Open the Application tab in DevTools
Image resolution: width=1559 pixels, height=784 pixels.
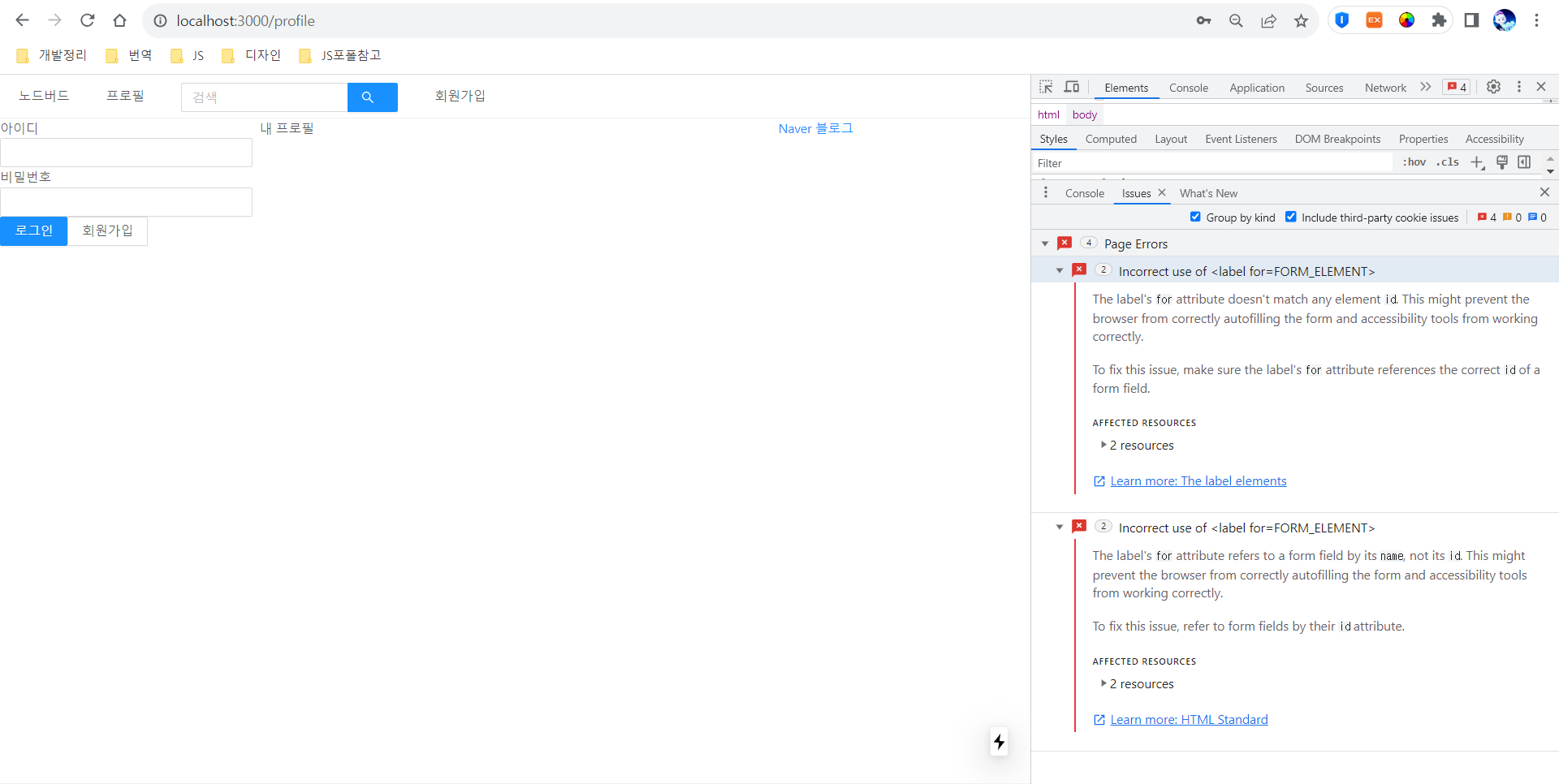coord(1257,88)
